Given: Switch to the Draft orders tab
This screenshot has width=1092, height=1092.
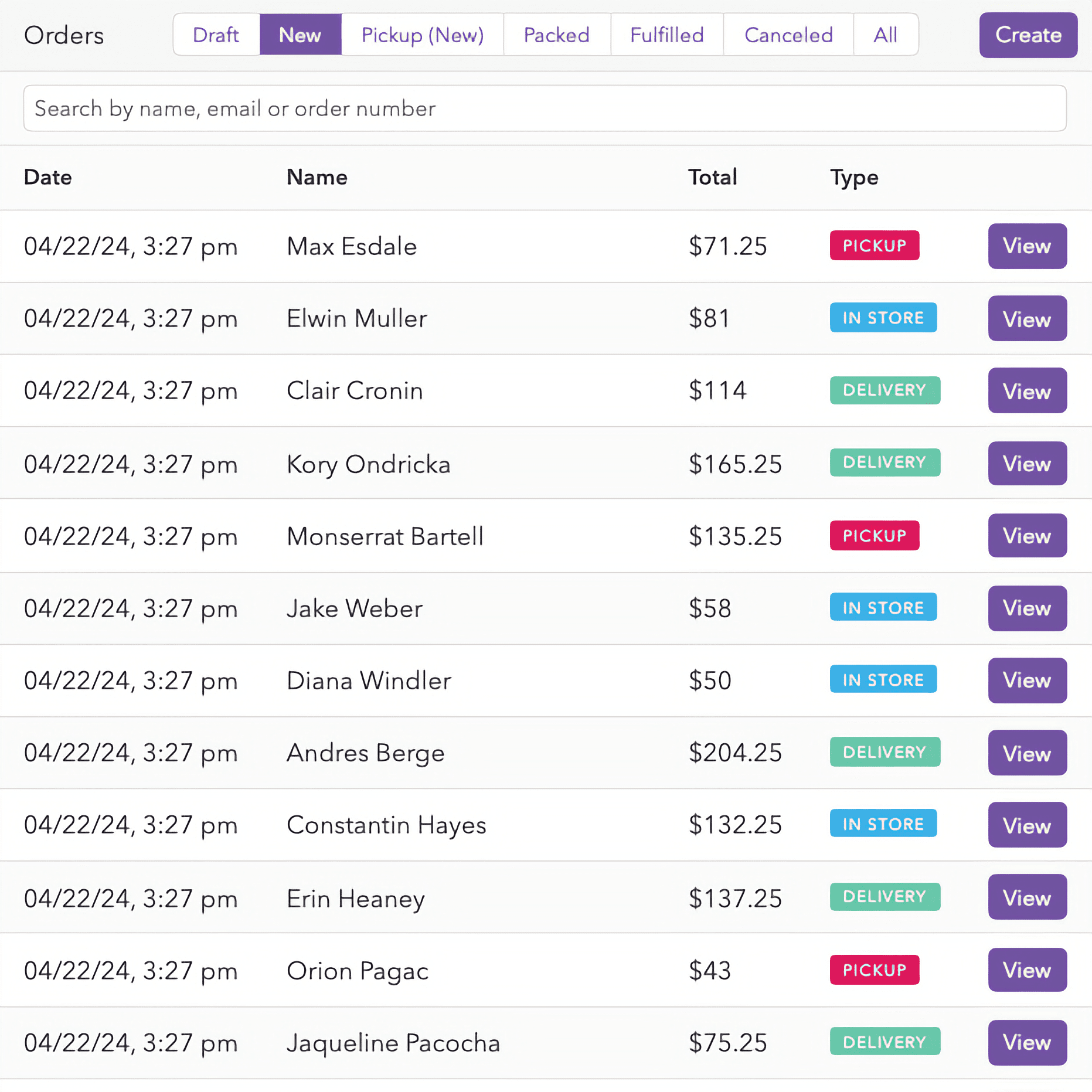Looking at the screenshot, I should (216, 35).
